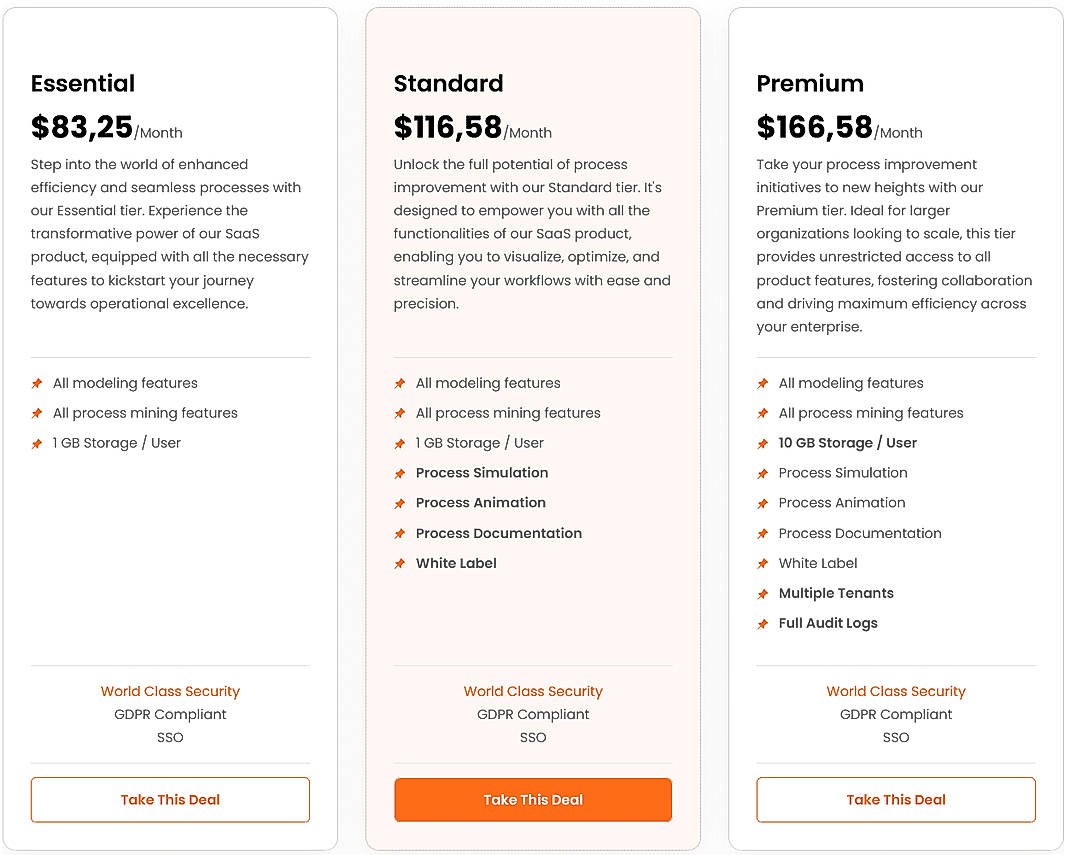The width and height of the screenshot is (1070, 855).
Task: Click Take This Deal under the Standard plan
Action: coord(533,800)
